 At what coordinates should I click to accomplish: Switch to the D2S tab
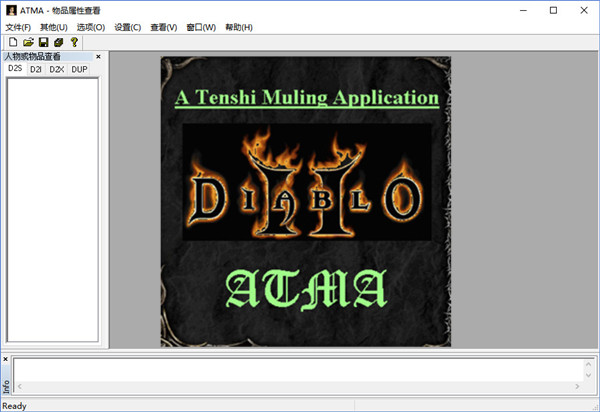16,70
